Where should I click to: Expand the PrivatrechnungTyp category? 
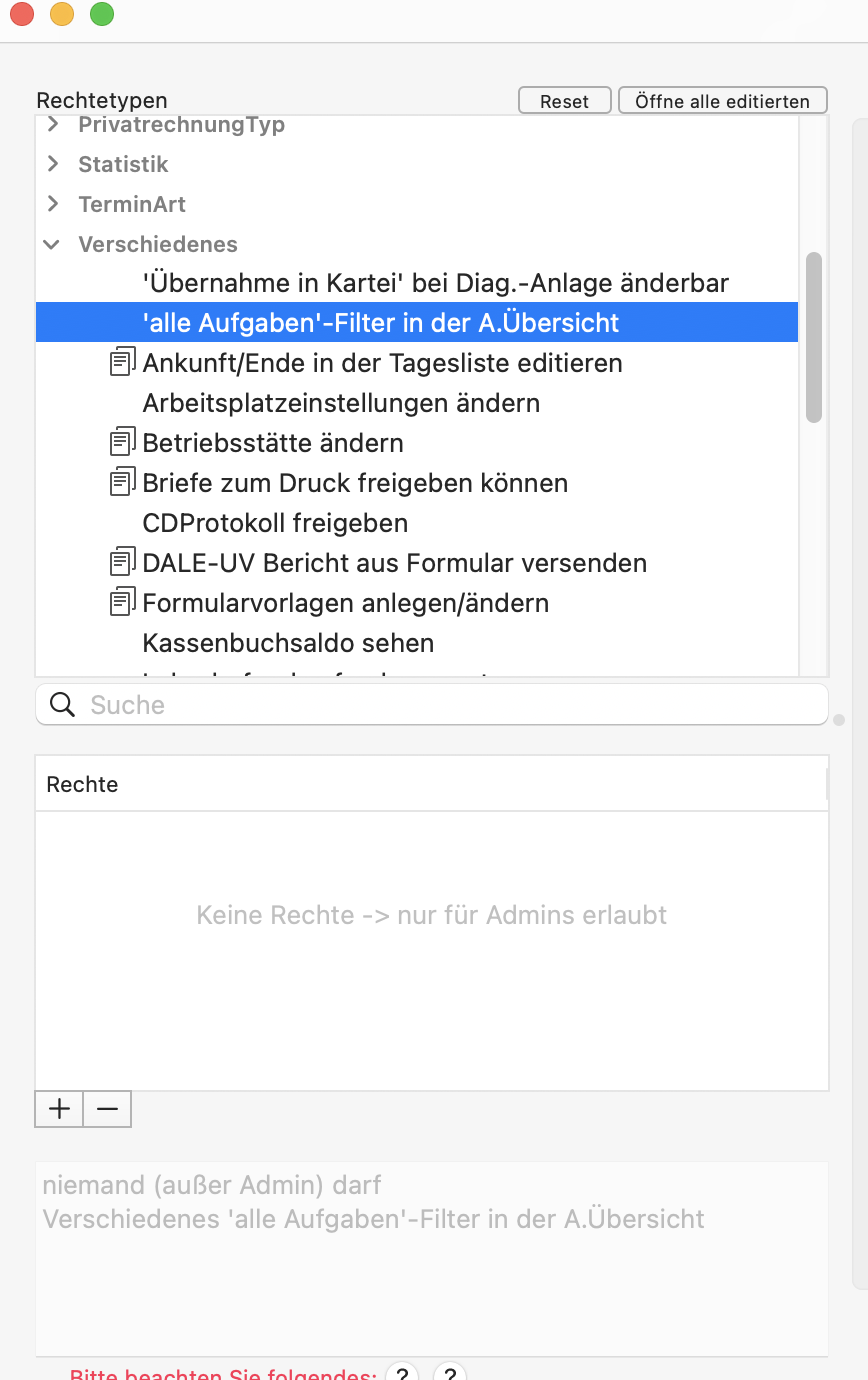point(53,124)
